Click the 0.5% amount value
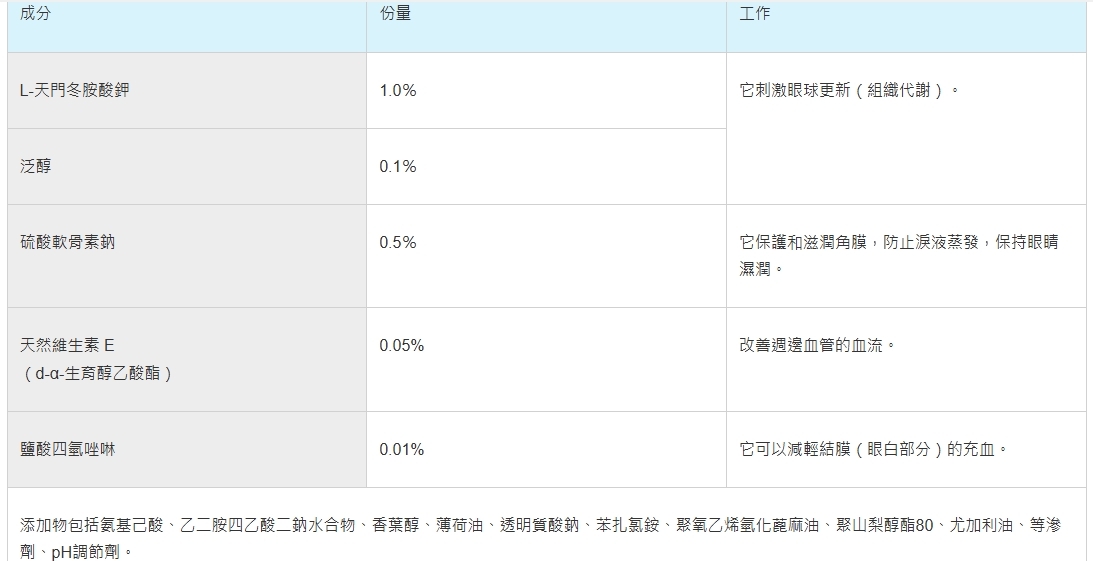 click(398, 243)
